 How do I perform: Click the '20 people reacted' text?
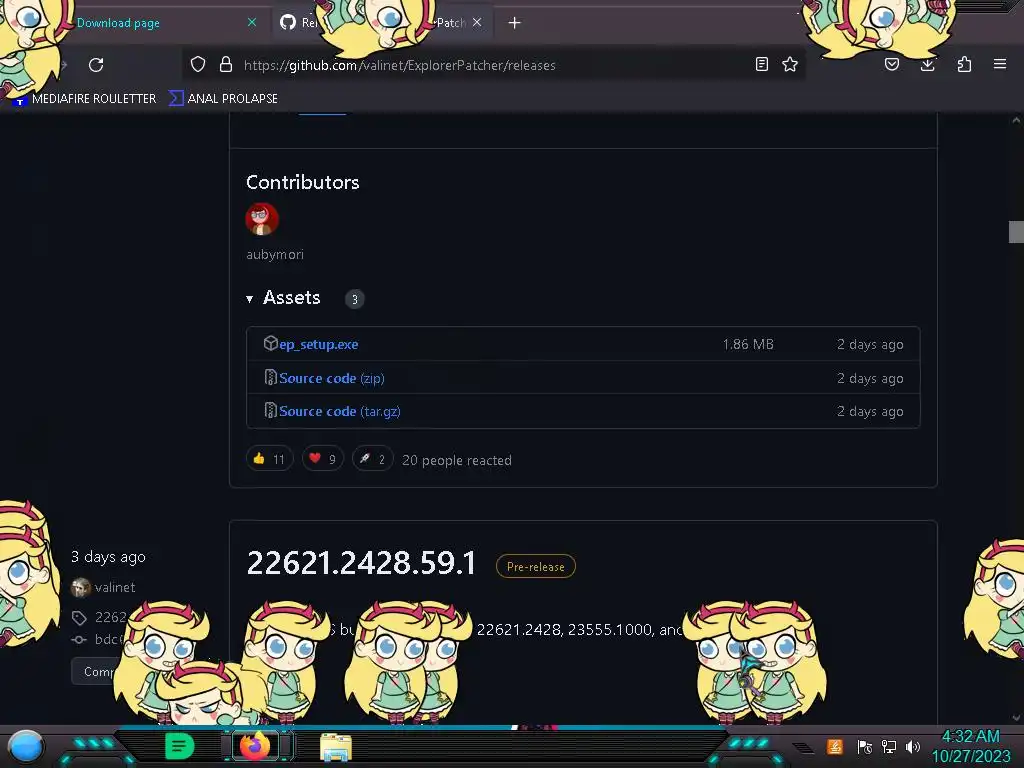tap(457, 460)
